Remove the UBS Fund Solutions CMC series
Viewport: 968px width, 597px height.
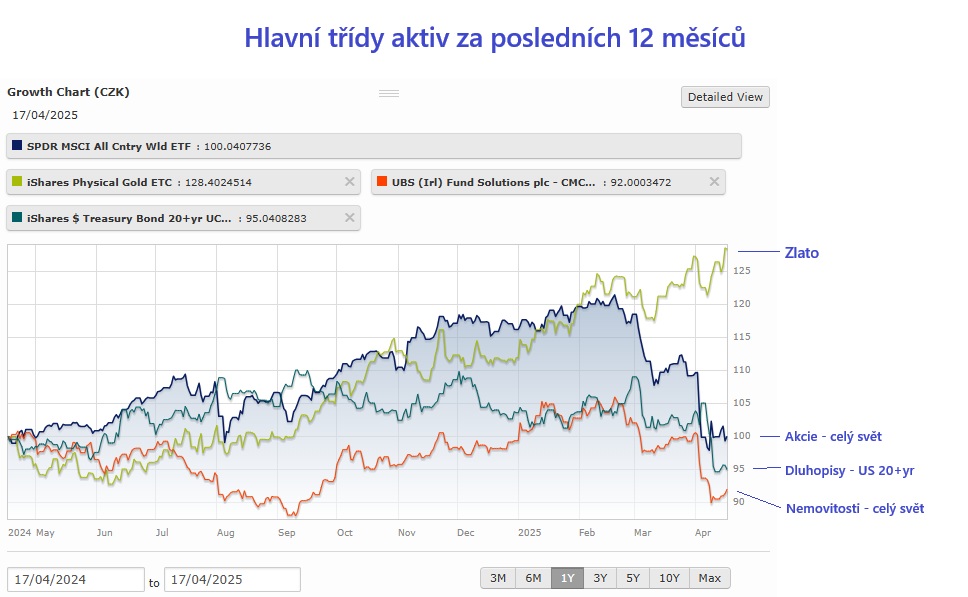tap(714, 182)
